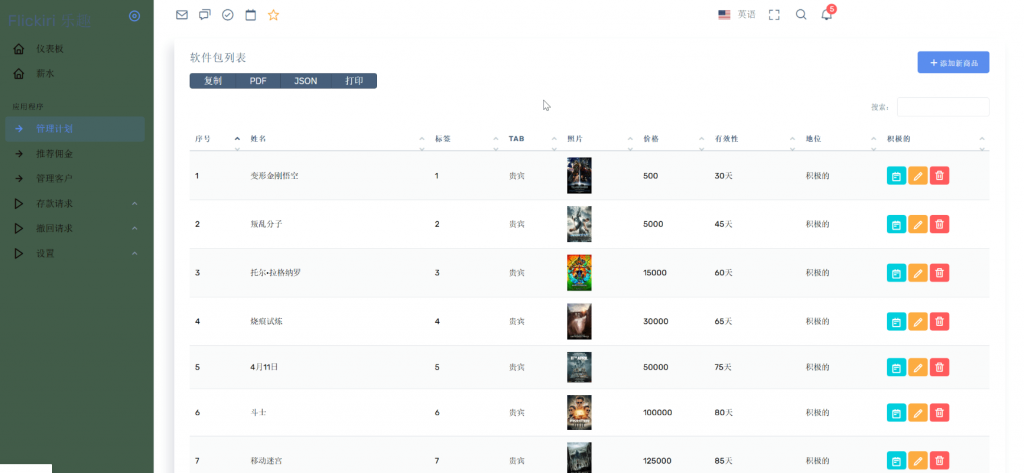The image size is (1024, 473).
Task: Open the calendar icon in top bar
Action: tap(251, 15)
